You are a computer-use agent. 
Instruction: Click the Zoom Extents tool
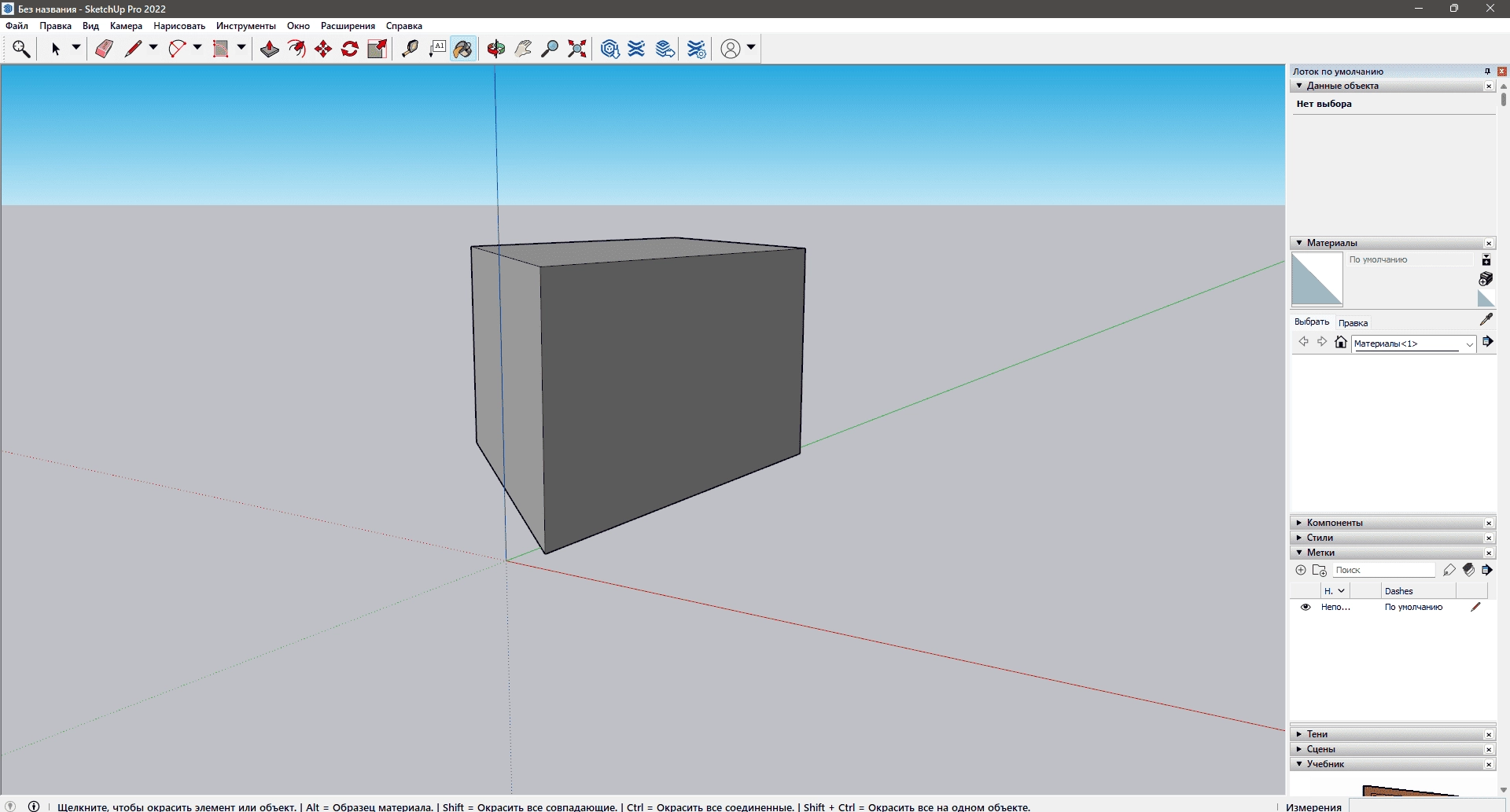pyautogui.click(x=577, y=49)
